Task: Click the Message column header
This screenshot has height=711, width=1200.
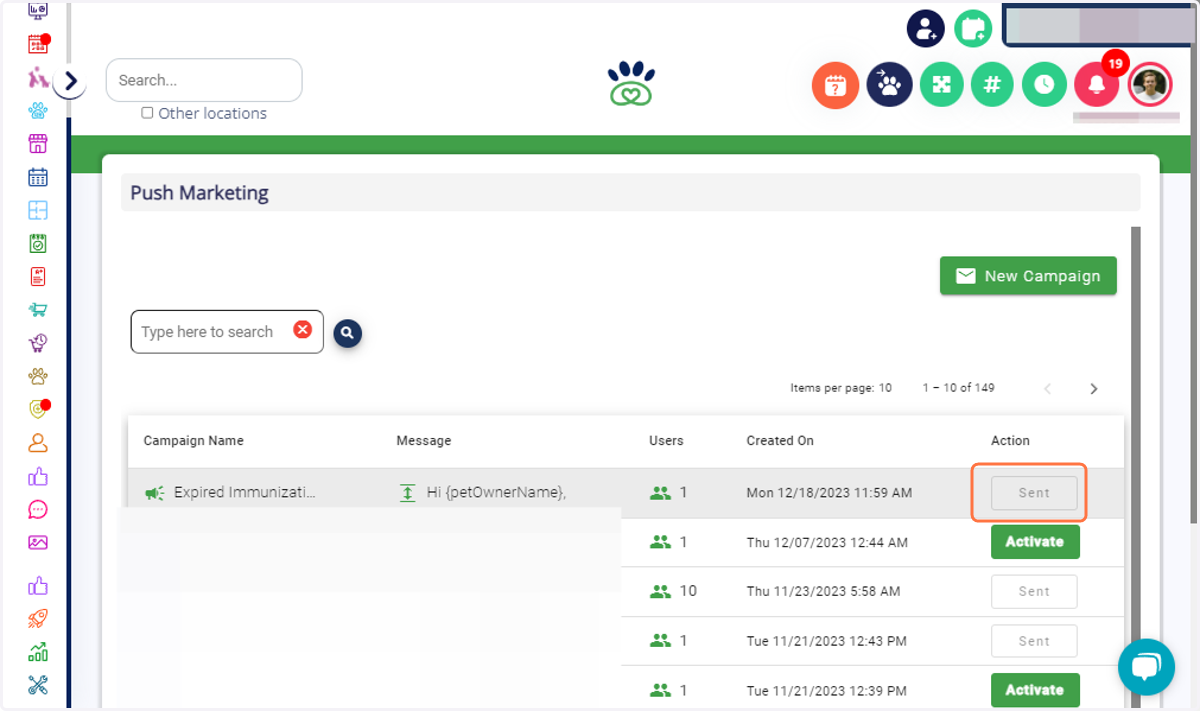Action: click(x=424, y=440)
